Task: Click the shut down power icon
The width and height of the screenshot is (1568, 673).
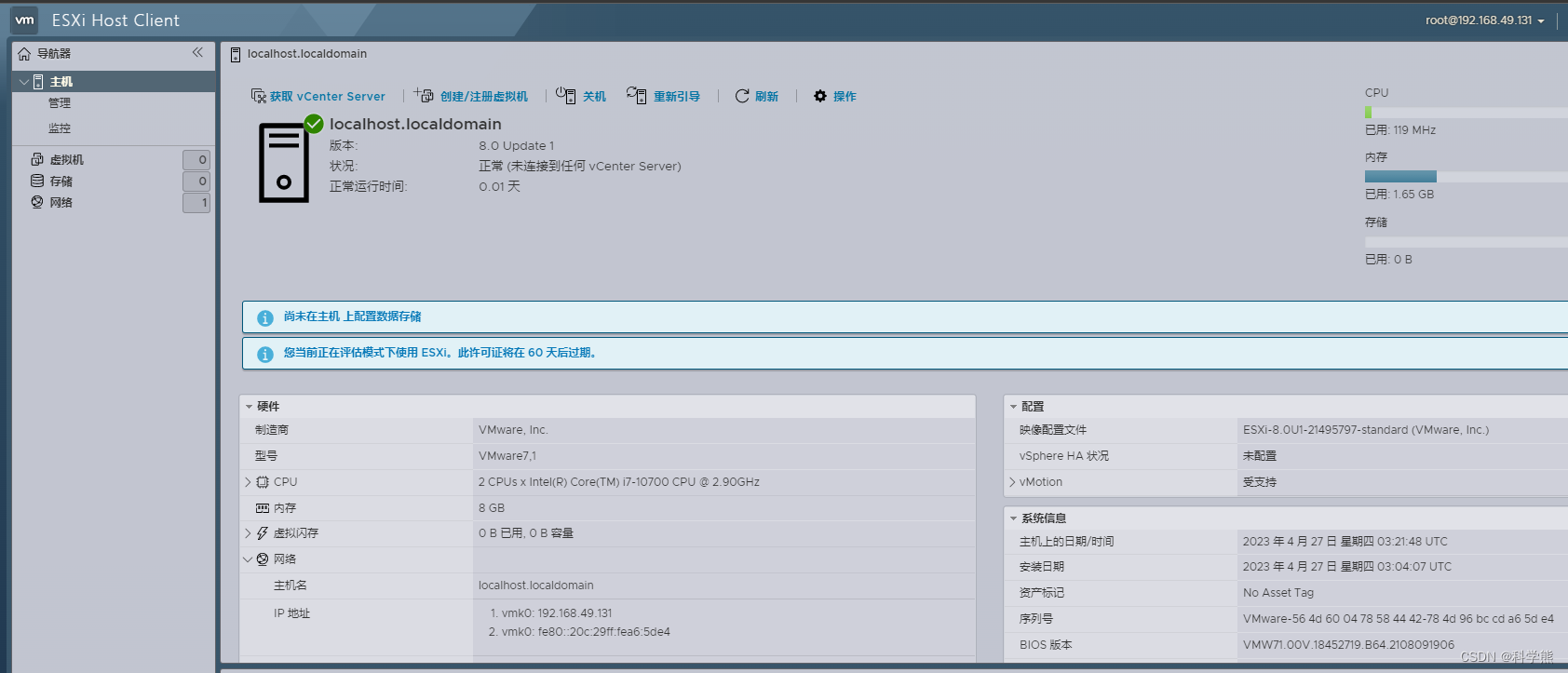Action: coord(566,95)
